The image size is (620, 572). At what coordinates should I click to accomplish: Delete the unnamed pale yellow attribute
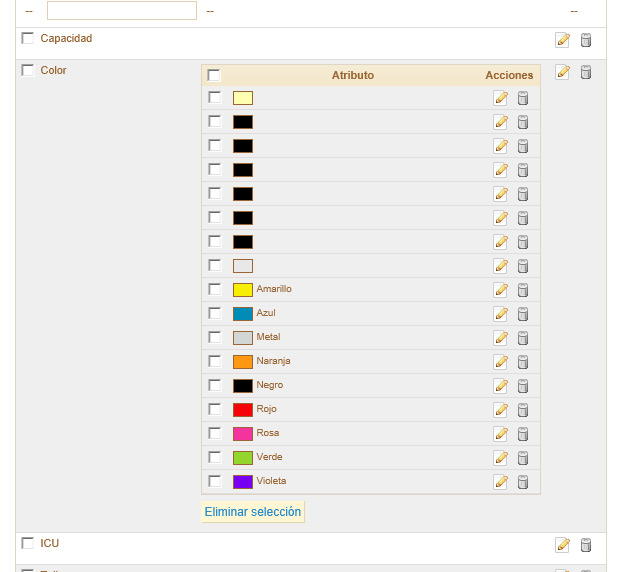click(523, 98)
